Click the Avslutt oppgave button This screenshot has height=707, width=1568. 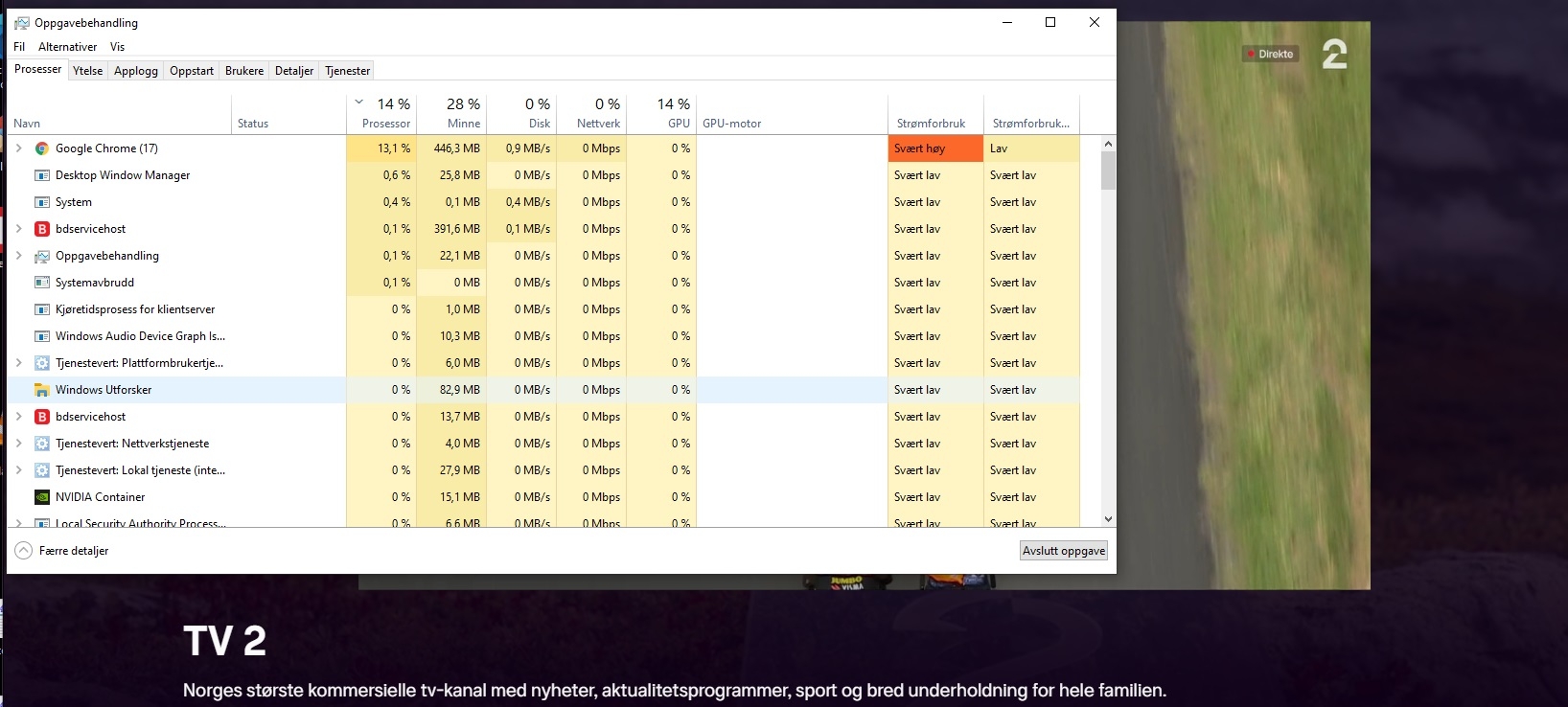tap(1064, 551)
